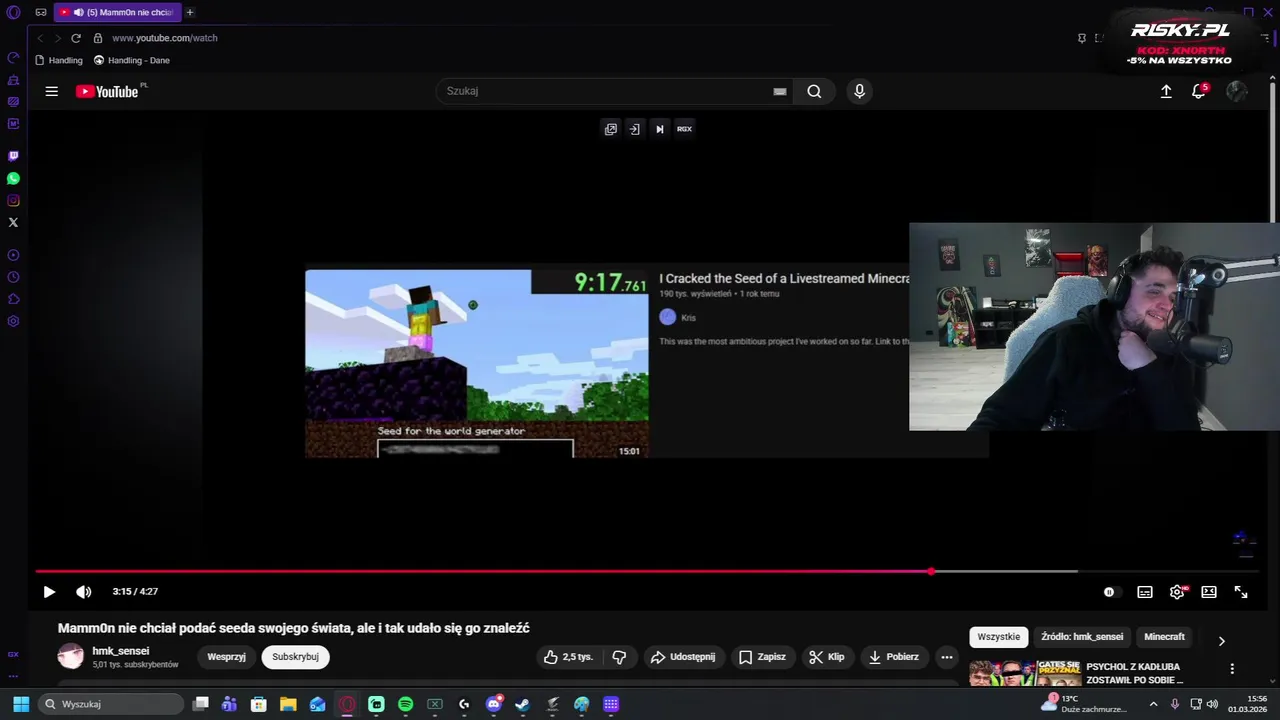The image size is (1280, 720).
Task: Open options for PSYCHOL Z KADŁUBA video
Action: point(1232,669)
